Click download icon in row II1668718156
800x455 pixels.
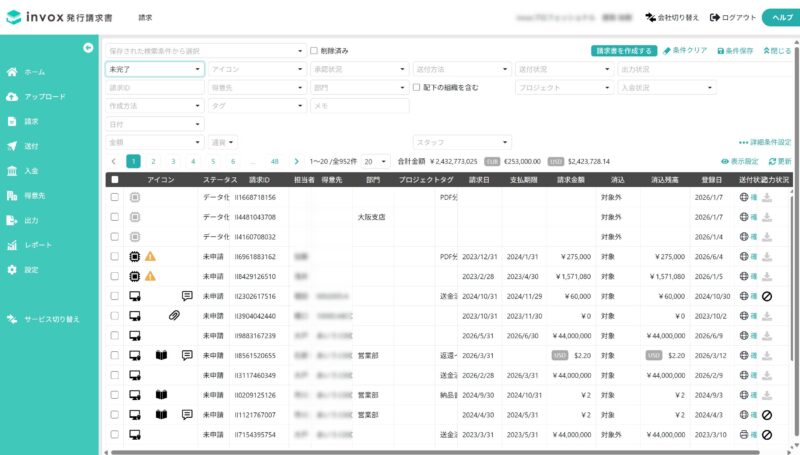click(x=767, y=197)
